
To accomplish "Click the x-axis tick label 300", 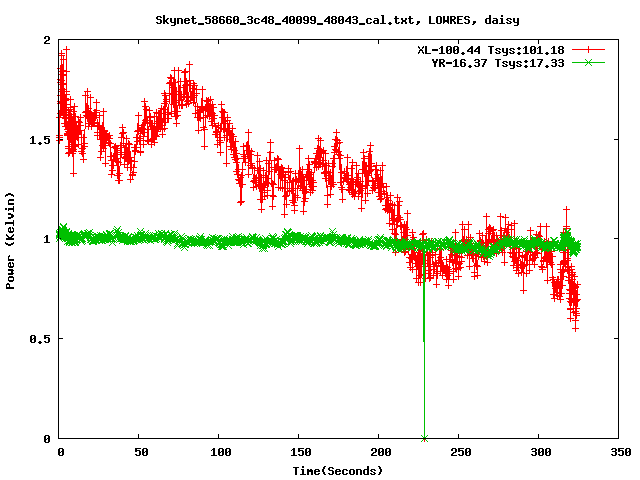I will pos(541,452).
